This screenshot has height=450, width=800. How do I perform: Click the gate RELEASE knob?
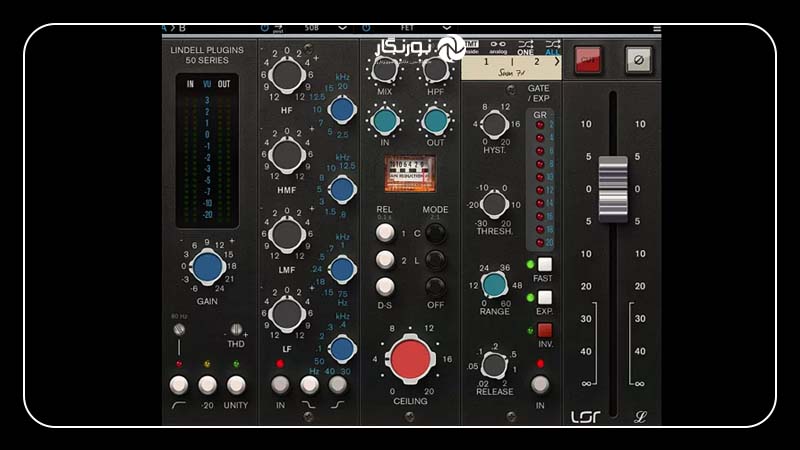(x=494, y=364)
